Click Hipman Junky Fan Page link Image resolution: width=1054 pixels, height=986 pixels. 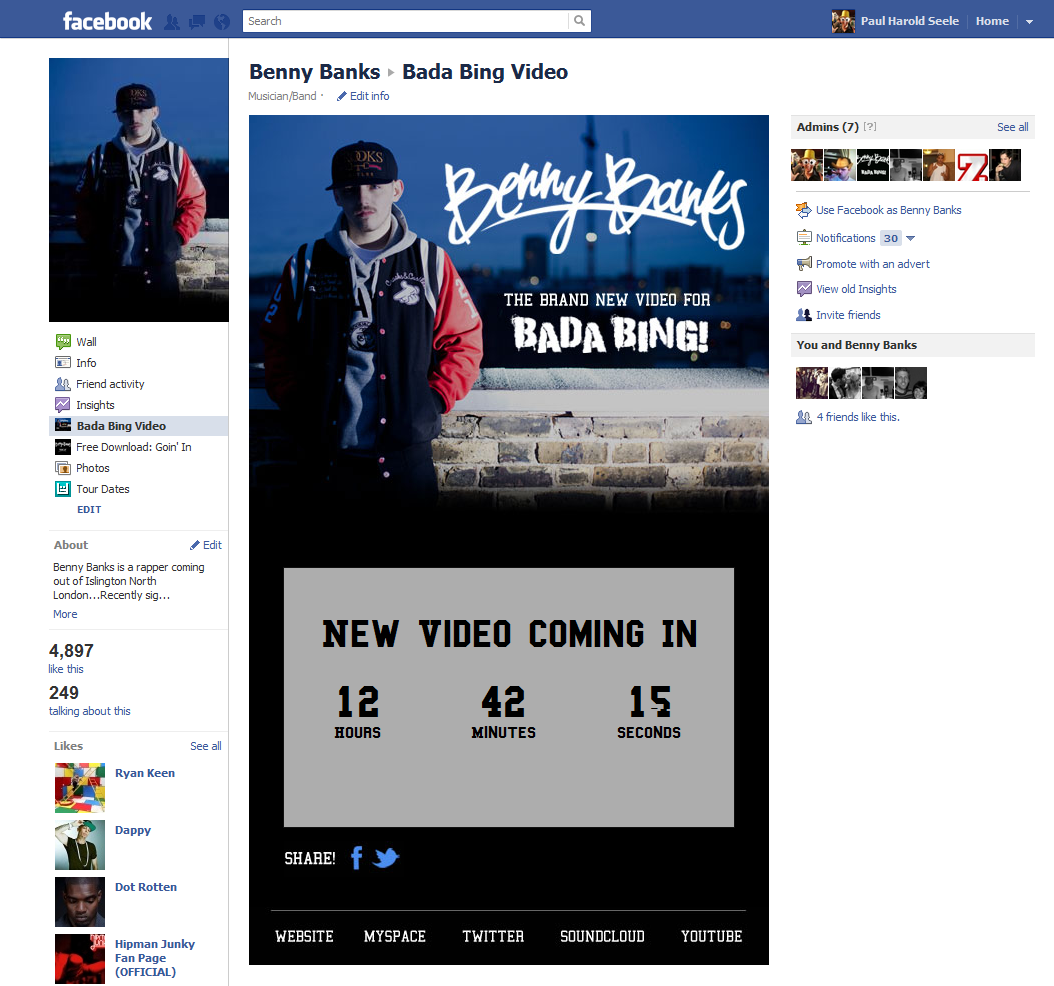155,958
